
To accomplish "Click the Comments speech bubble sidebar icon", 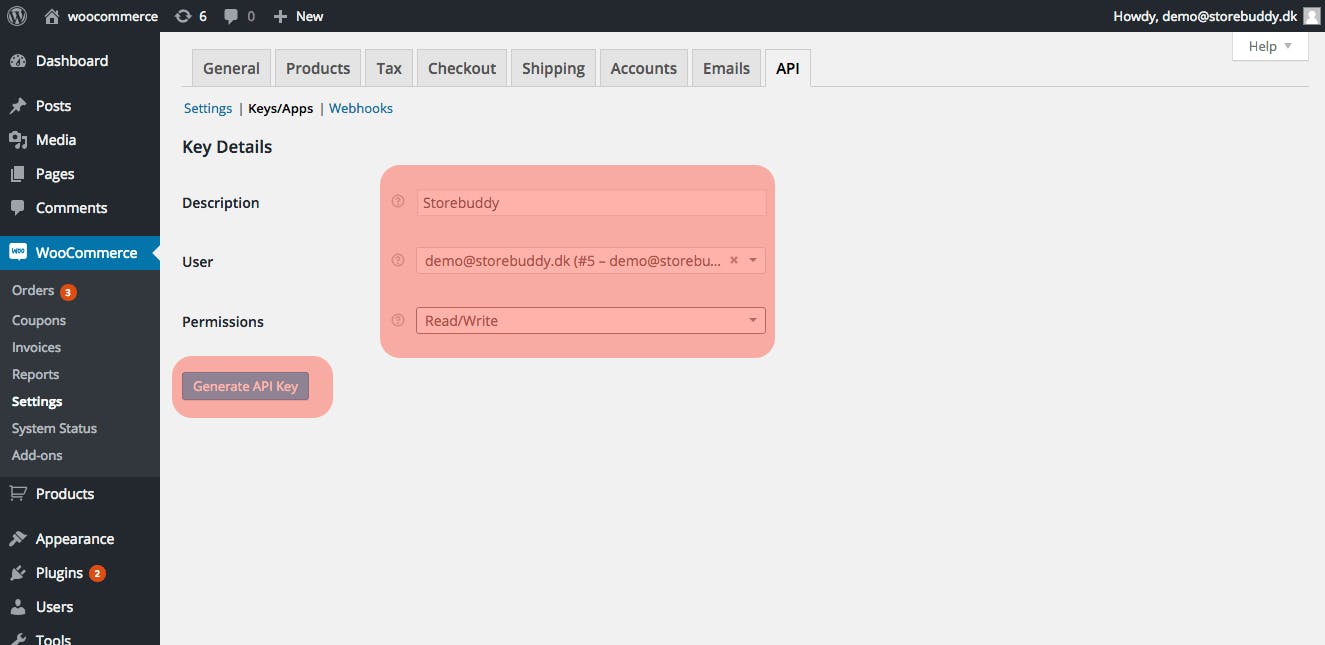I will click(18, 208).
